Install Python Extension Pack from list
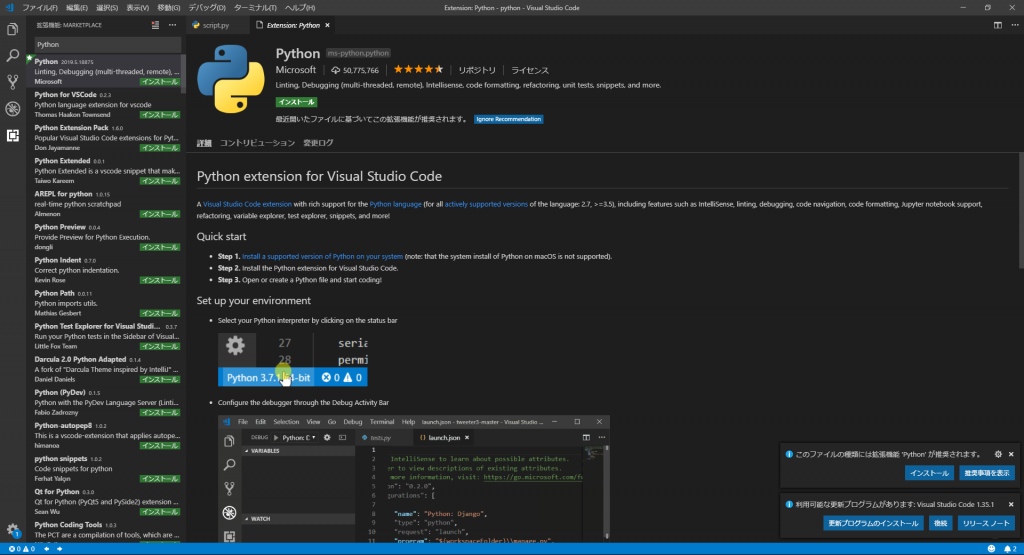Viewport: 1024px width, 555px height. tap(160, 148)
